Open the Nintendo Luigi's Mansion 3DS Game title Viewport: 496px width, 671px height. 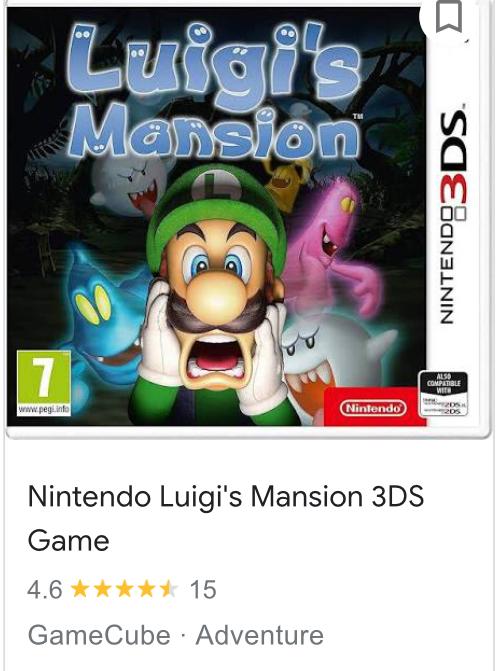coord(226,518)
